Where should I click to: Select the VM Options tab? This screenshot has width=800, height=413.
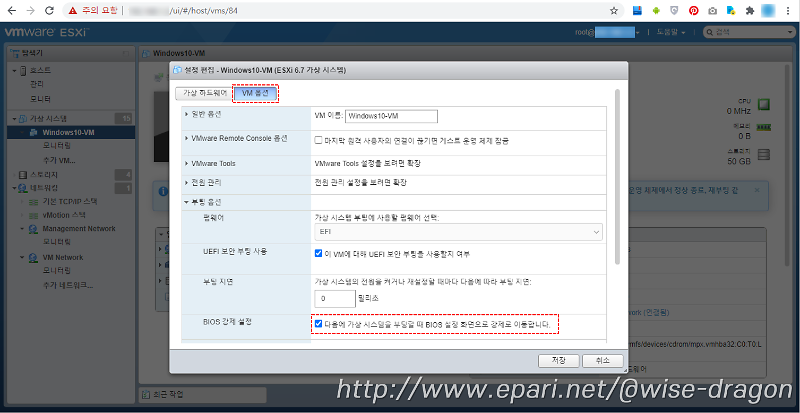tap(257, 93)
